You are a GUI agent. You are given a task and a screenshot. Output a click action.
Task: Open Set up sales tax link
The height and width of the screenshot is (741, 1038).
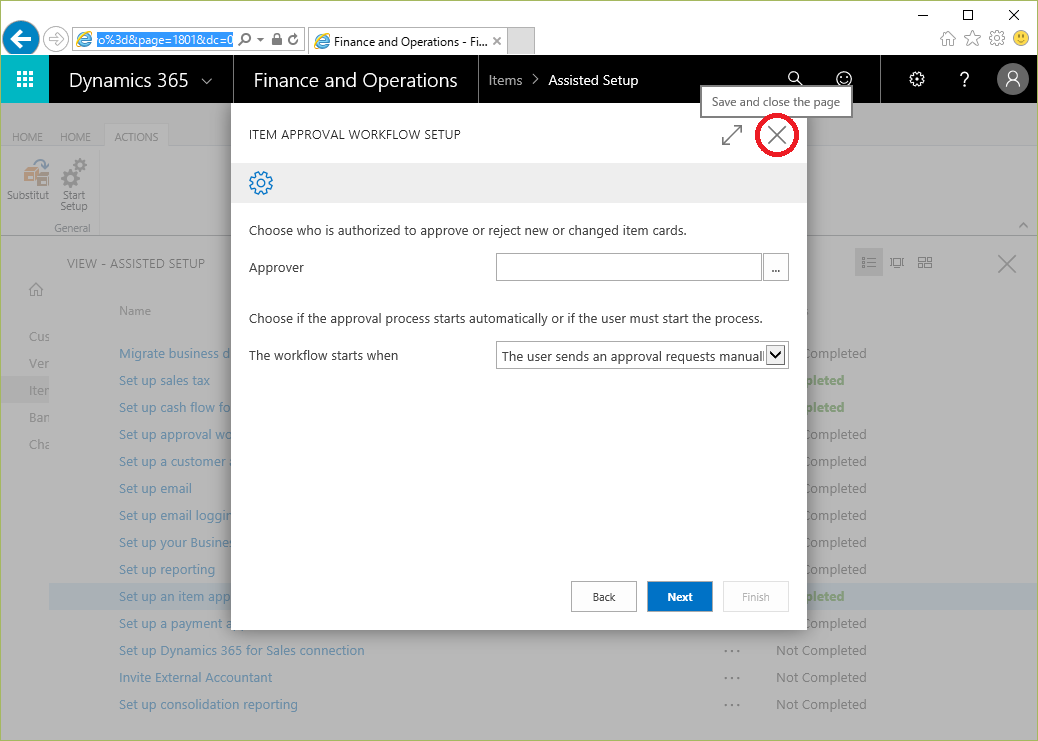[x=164, y=381]
